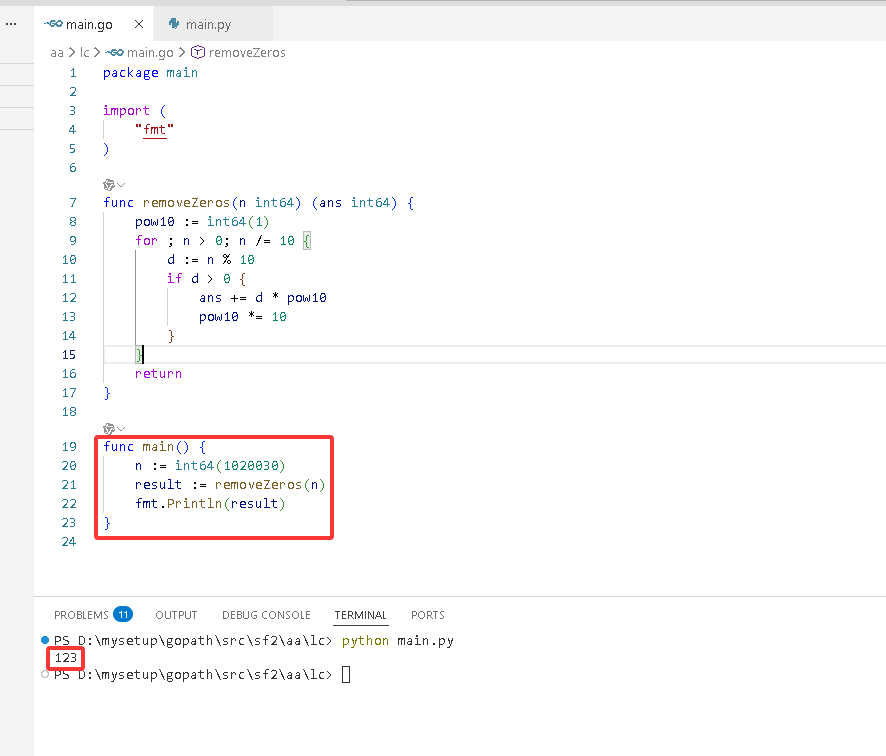886x756 pixels.
Task: Click the terminal input cursor at the prompt
Action: 346,675
